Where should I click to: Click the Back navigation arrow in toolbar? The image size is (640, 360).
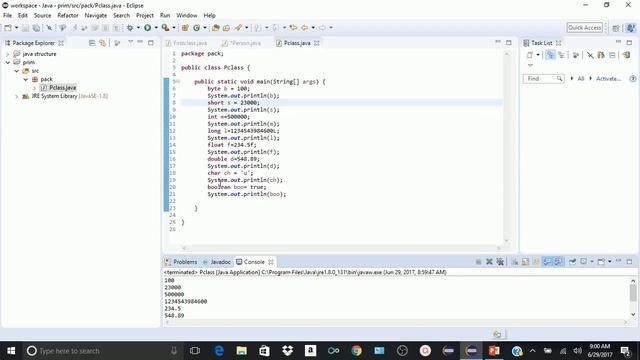click(x=304, y=28)
